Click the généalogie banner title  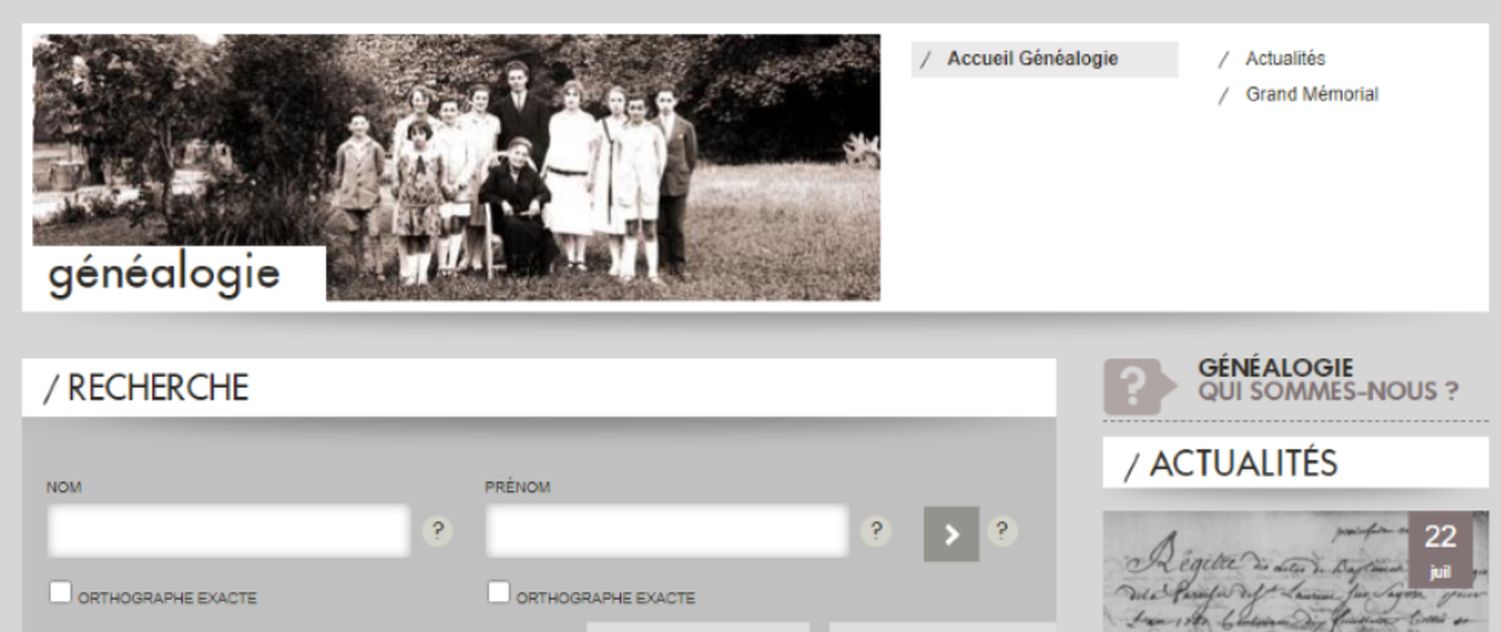(164, 274)
